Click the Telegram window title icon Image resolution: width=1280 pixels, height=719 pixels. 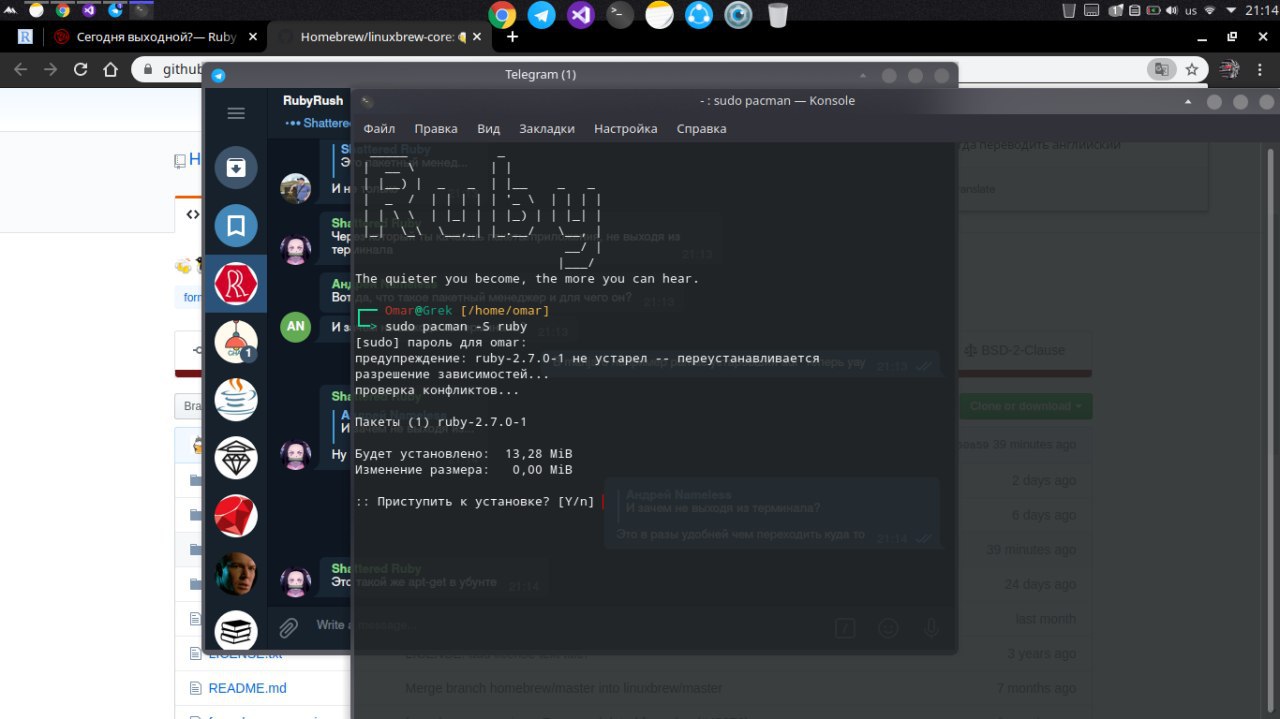click(x=219, y=75)
